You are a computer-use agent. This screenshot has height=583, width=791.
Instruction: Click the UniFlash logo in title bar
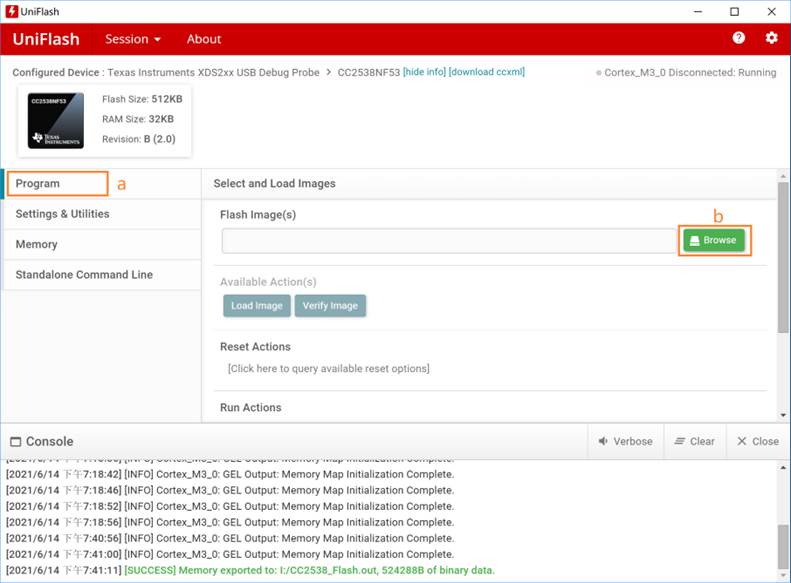coord(11,12)
